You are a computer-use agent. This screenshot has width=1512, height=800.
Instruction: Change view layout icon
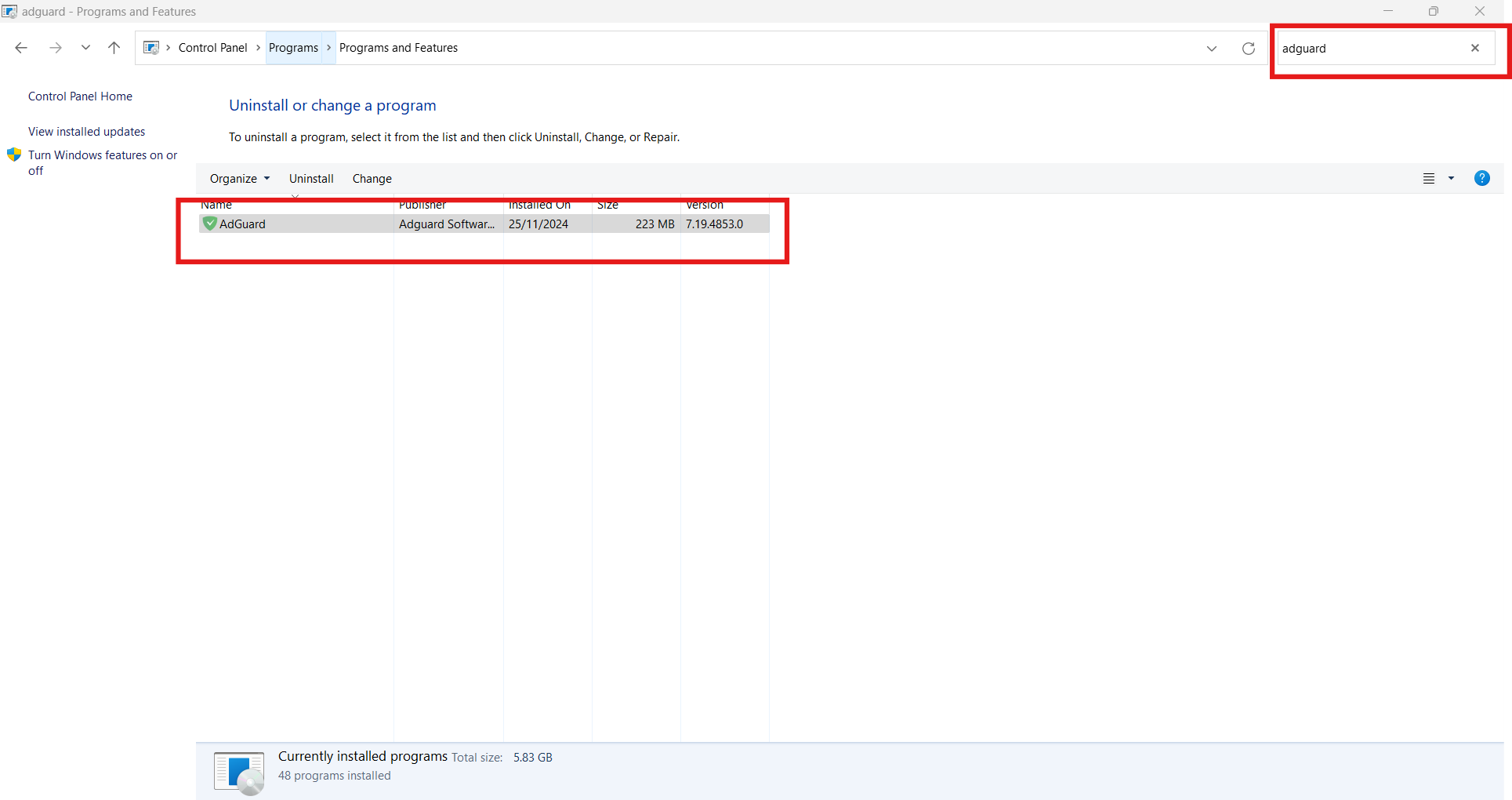pos(1429,179)
